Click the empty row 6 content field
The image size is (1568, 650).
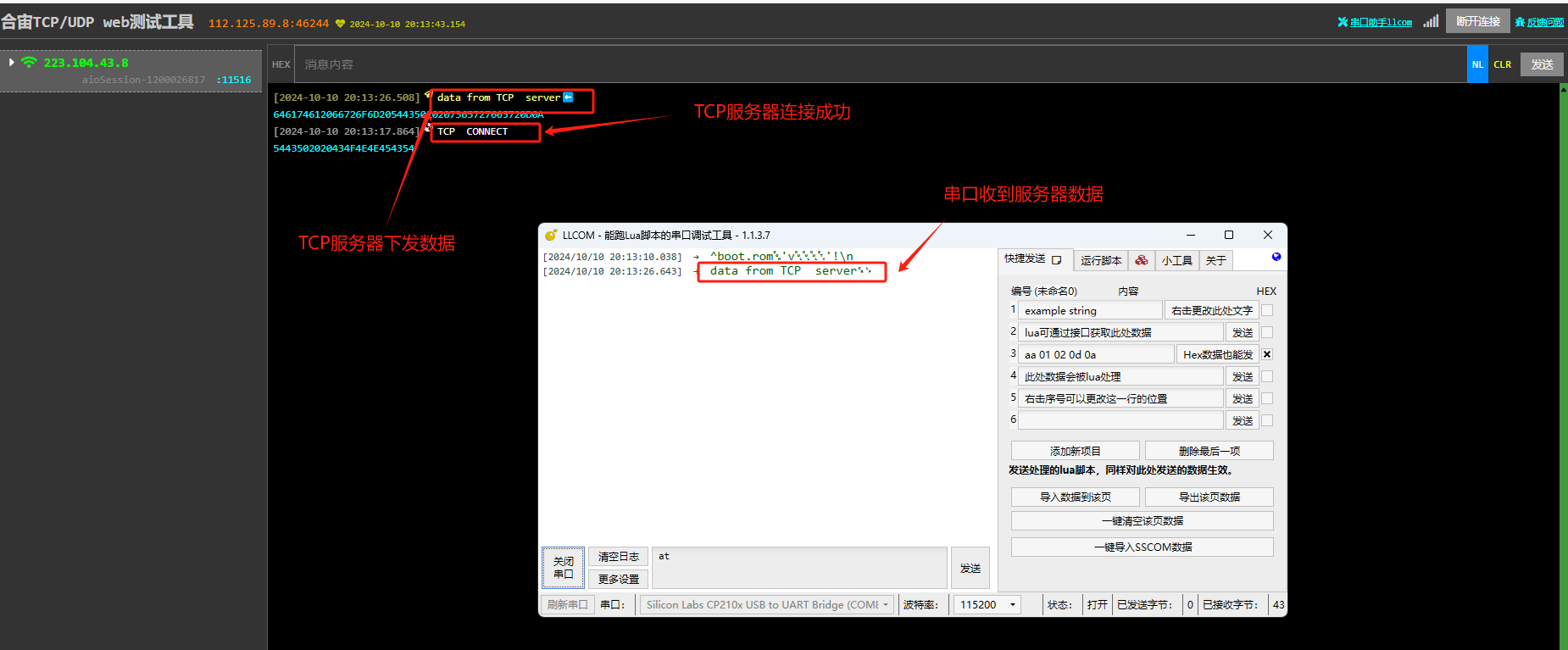(x=1120, y=420)
